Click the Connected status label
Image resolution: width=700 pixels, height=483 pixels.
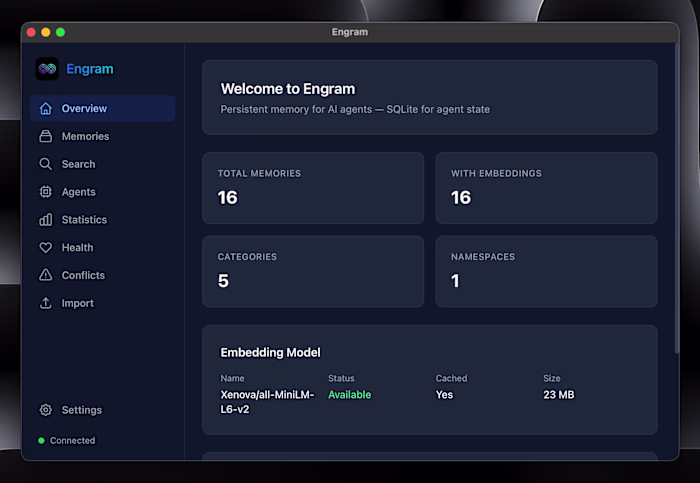[x=73, y=441]
